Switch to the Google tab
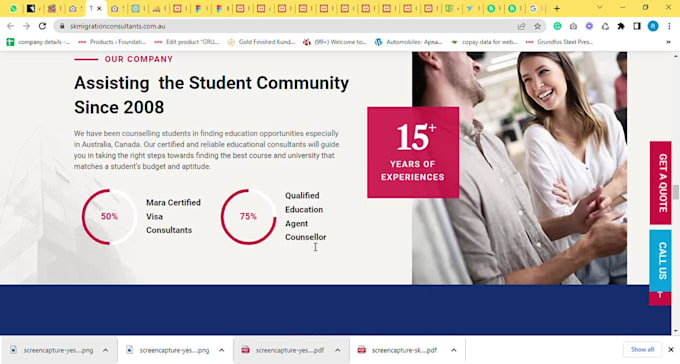Viewport: 680px width, 364px height. 533,8
